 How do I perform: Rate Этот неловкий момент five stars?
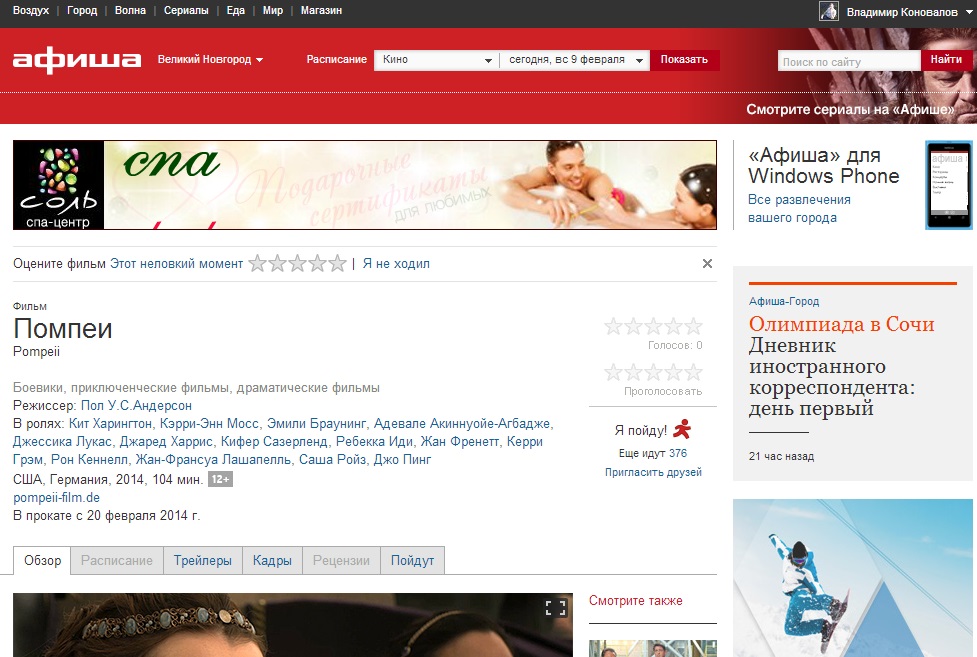pyautogui.click(x=337, y=264)
